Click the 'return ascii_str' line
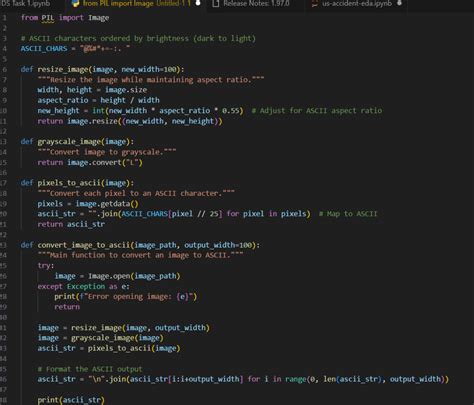The width and height of the screenshot is (474, 405). (x=71, y=224)
